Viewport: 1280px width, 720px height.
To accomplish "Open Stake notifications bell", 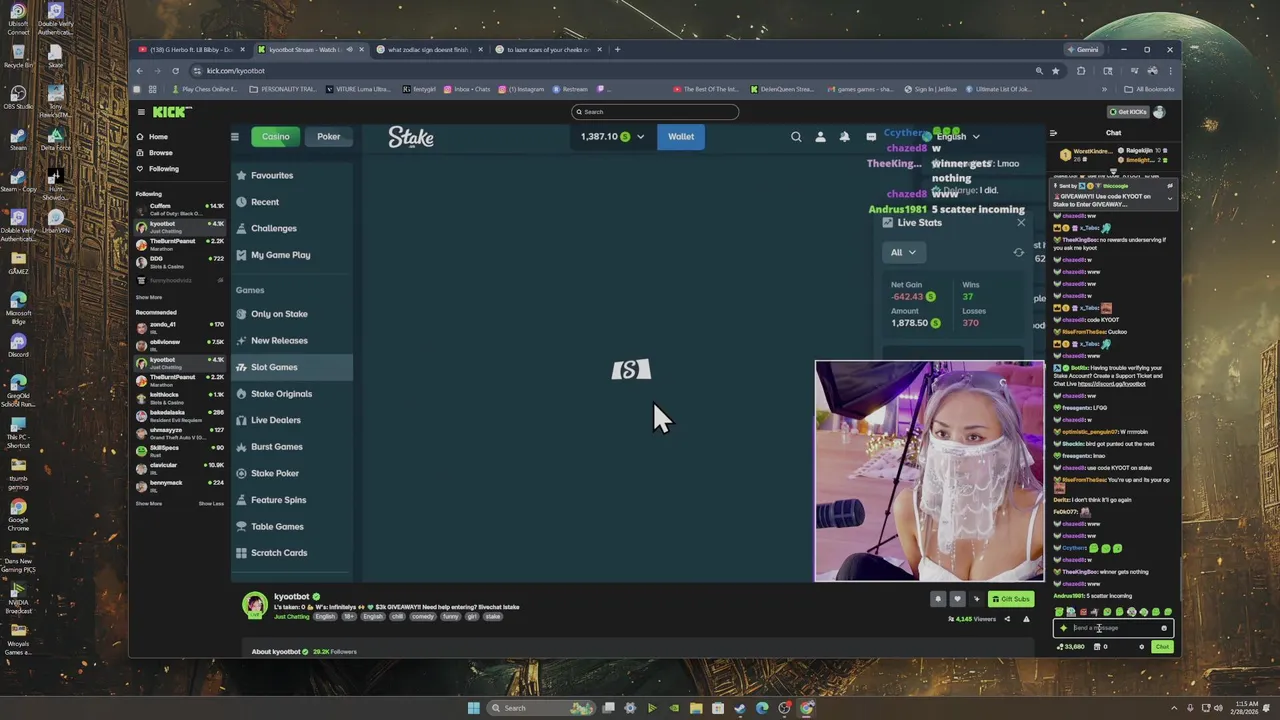I will 845,137.
